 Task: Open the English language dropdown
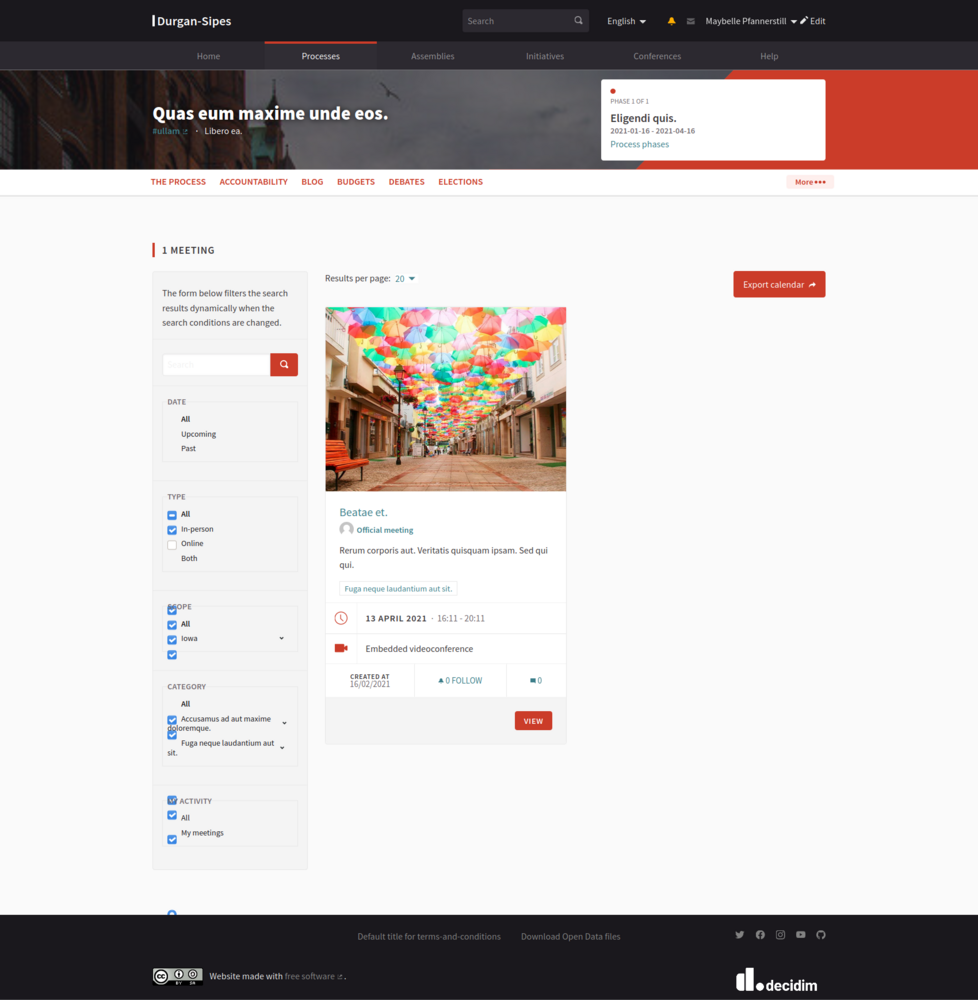point(626,21)
